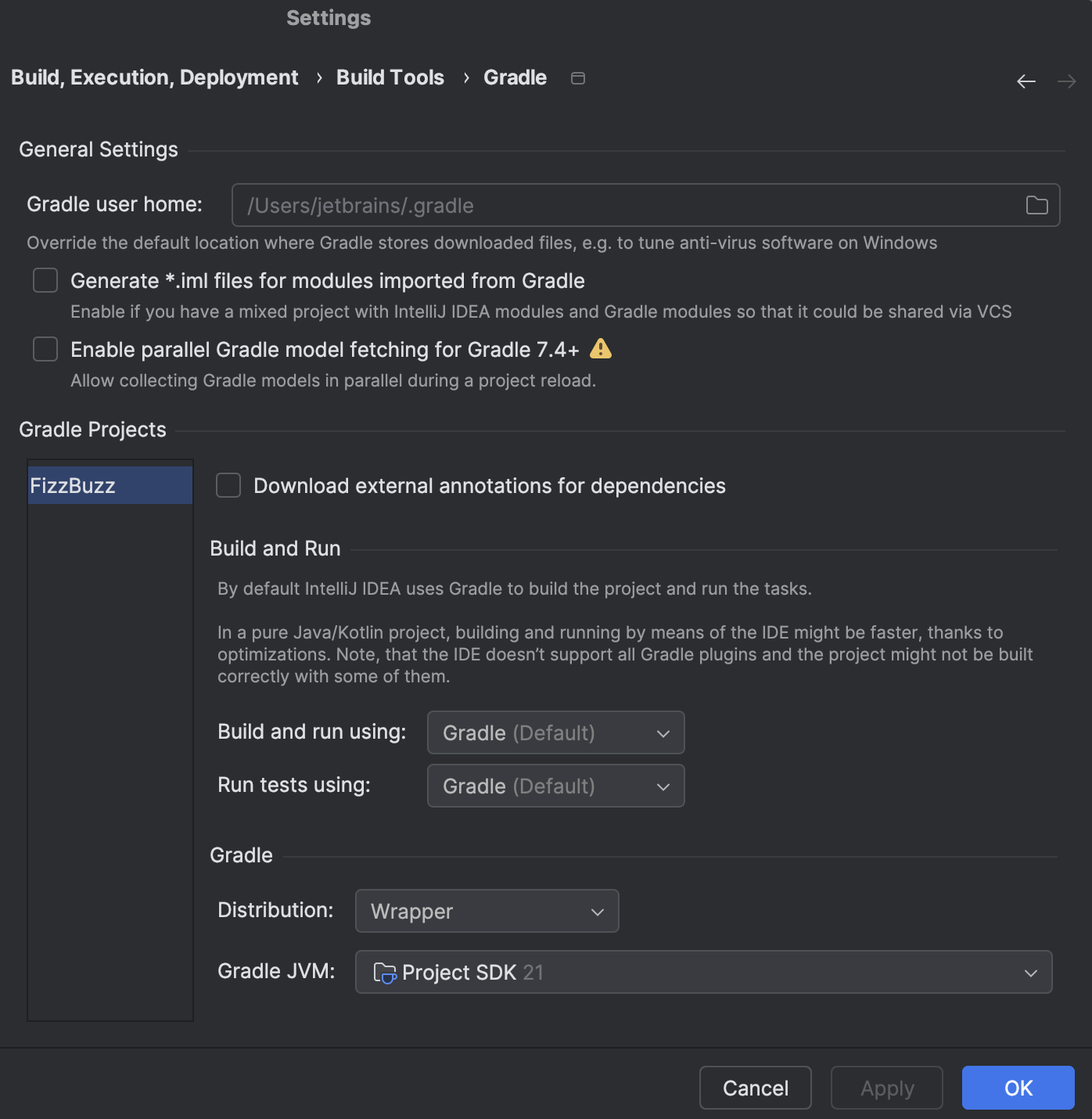Click the reset settings icon beside Gradle breadcrumb
This screenshot has width=1092, height=1119.
578,78
